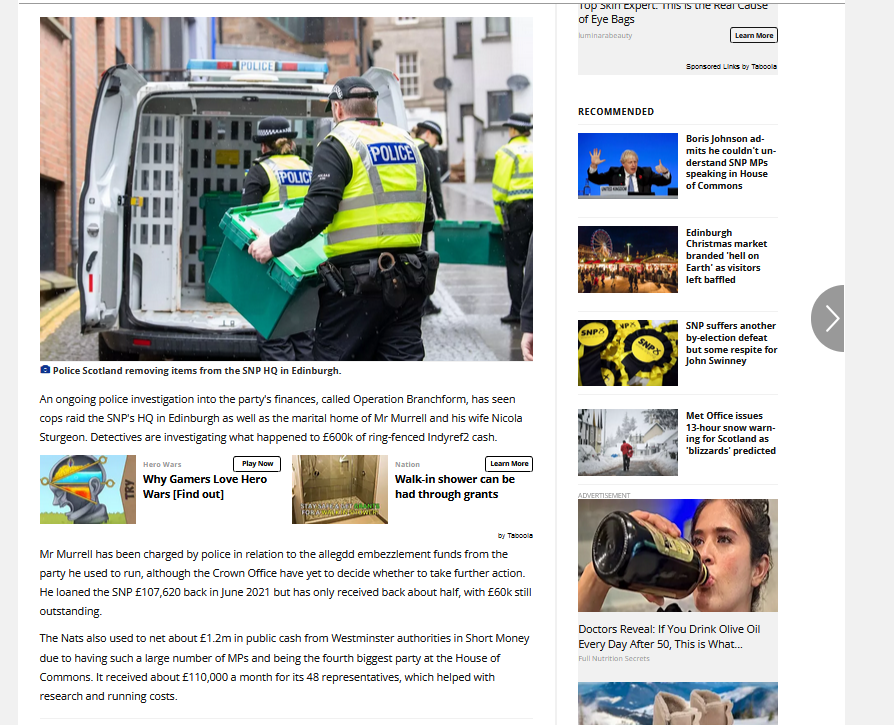Click the photo caption about Police Scotland
894x725 pixels.
pyautogui.click(x=197, y=370)
